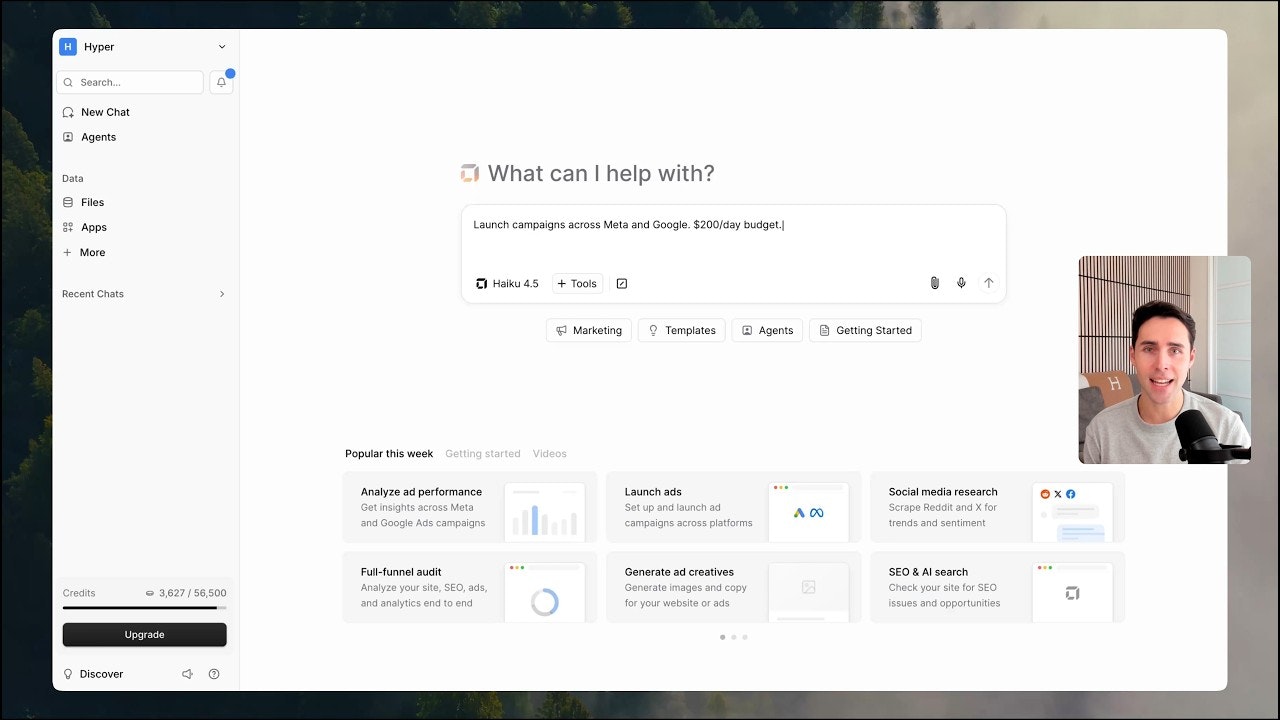
Task: Click the Discover lightbulb icon
Action: (x=68, y=674)
